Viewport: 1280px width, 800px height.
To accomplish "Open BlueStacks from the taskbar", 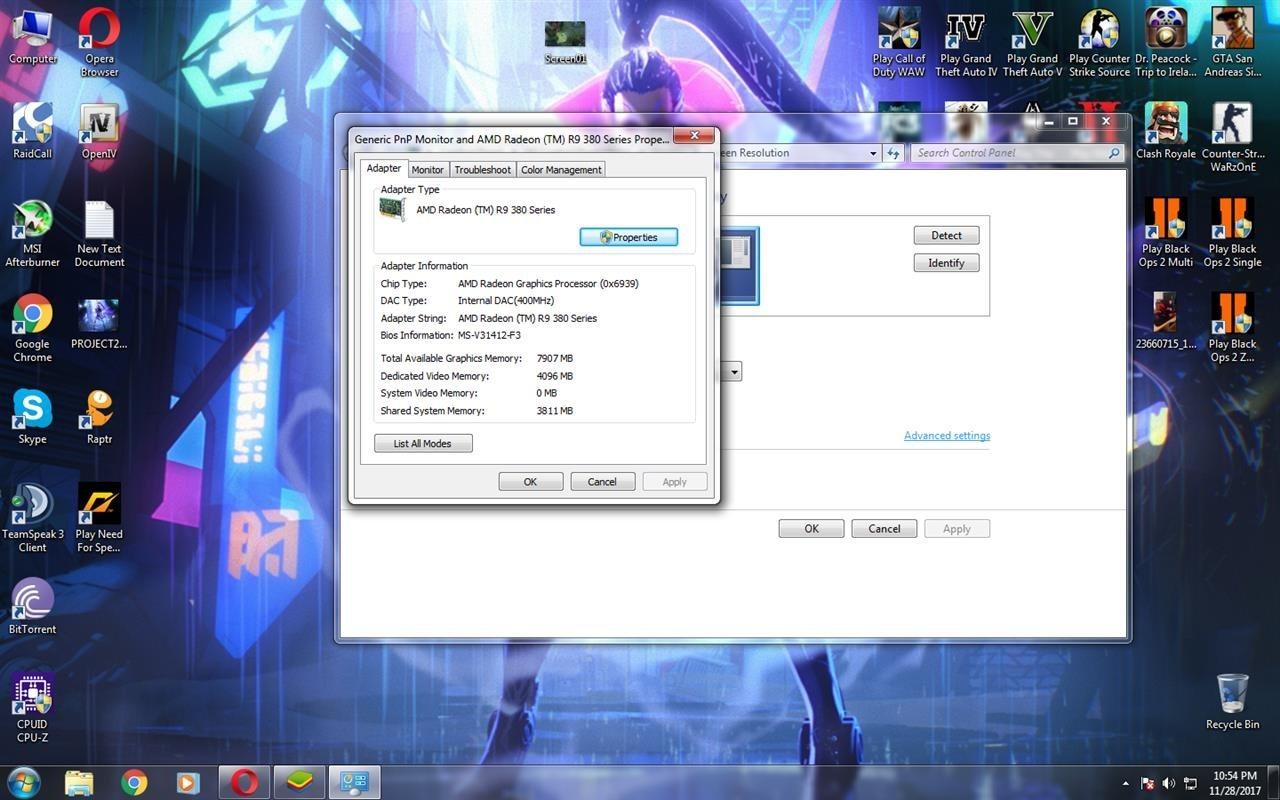I will click(x=299, y=782).
